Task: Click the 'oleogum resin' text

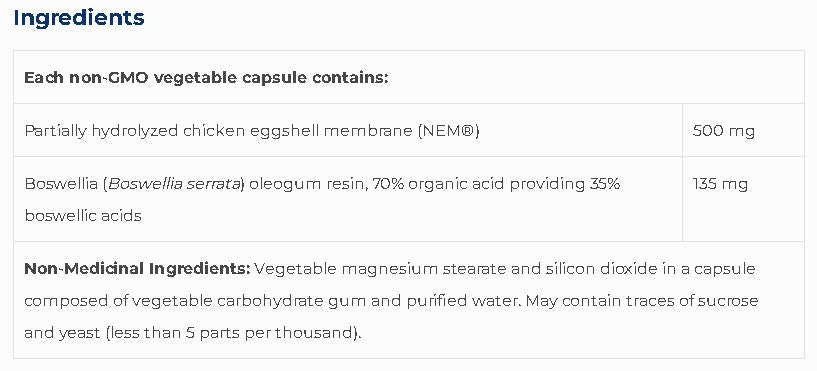Action: coord(308,184)
